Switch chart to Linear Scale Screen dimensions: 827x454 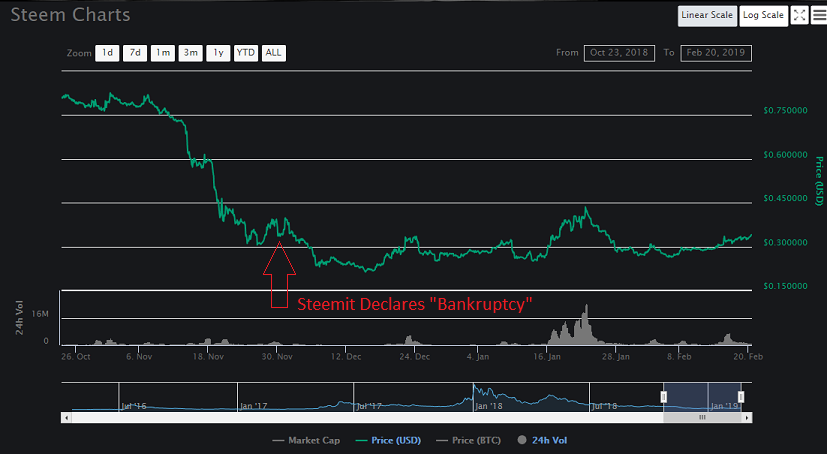[x=707, y=15]
